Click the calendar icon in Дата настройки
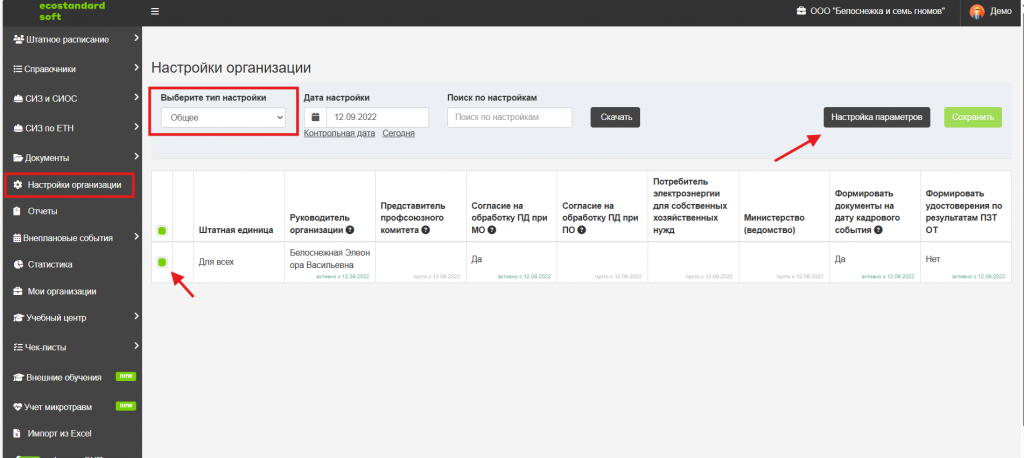This screenshot has height=458, width=1024. [x=315, y=118]
